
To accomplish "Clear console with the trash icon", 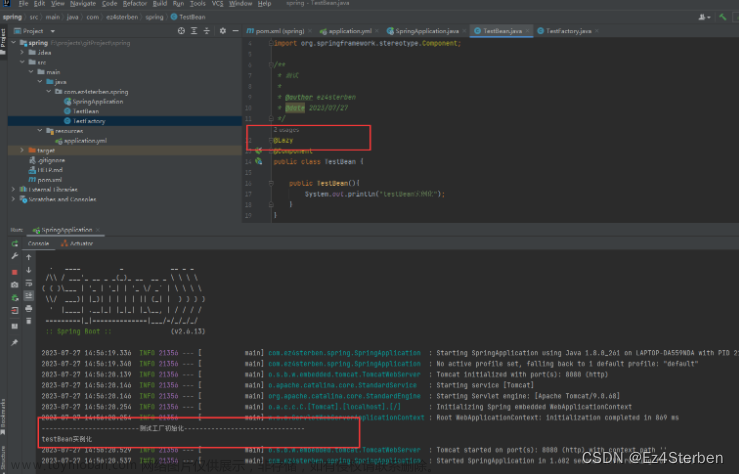I will click(x=29, y=321).
